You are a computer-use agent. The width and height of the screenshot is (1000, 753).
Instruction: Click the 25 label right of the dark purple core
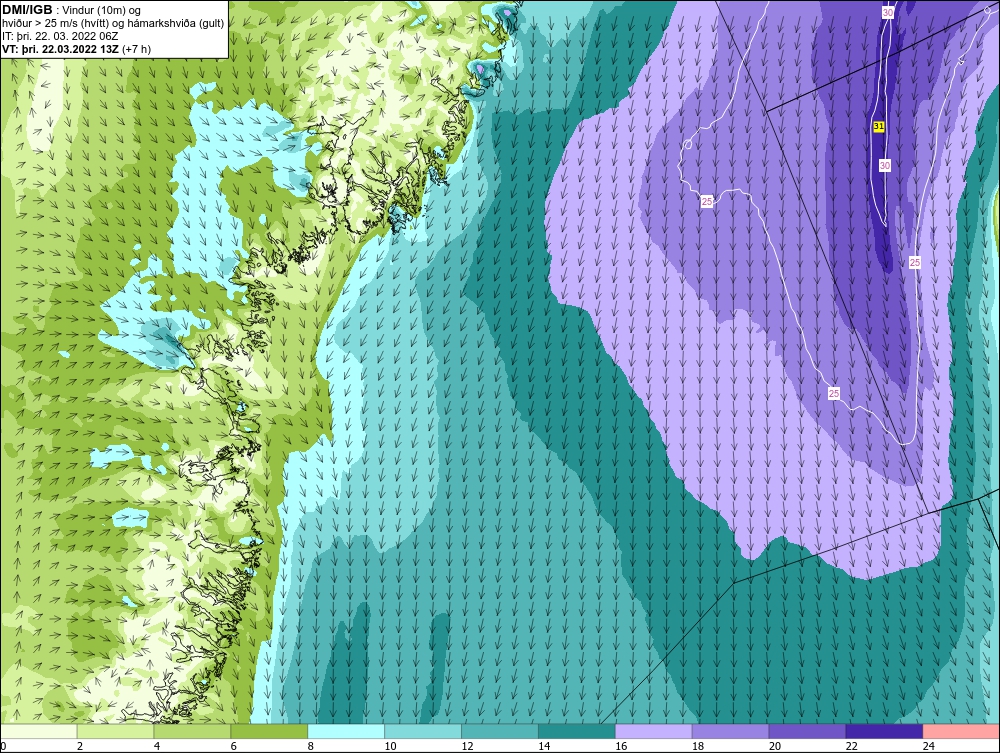(915, 262)
